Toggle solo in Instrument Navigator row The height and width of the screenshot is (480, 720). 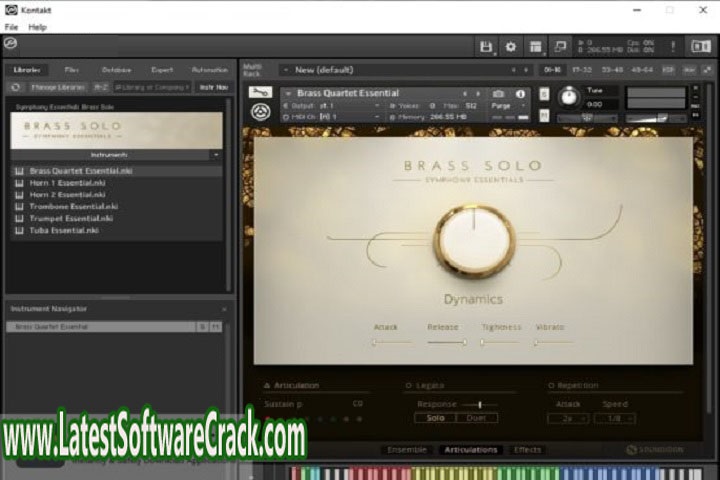(202, 327)
